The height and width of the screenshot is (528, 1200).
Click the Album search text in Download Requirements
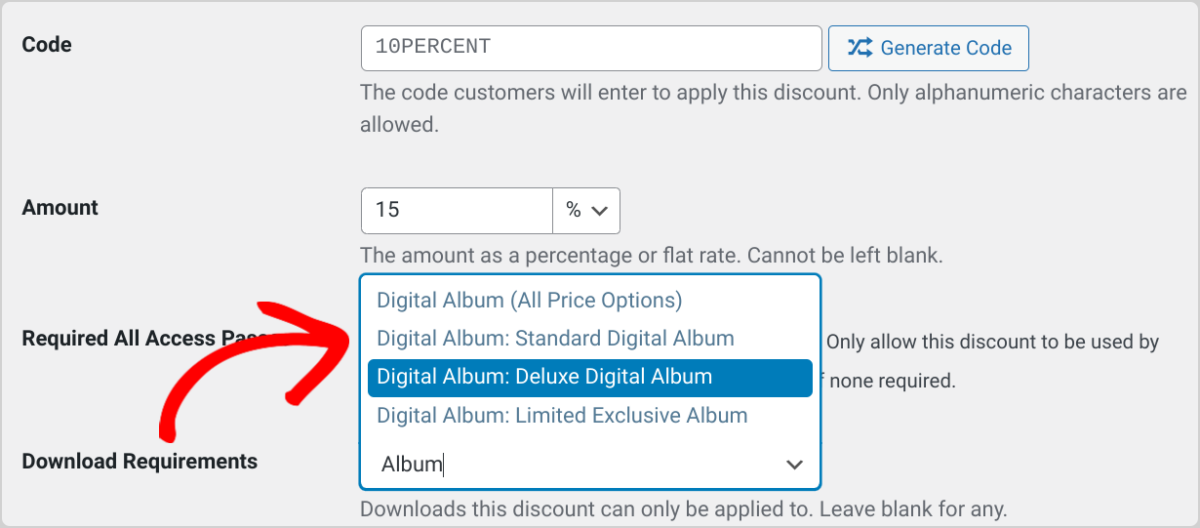(x=412, y=465)
